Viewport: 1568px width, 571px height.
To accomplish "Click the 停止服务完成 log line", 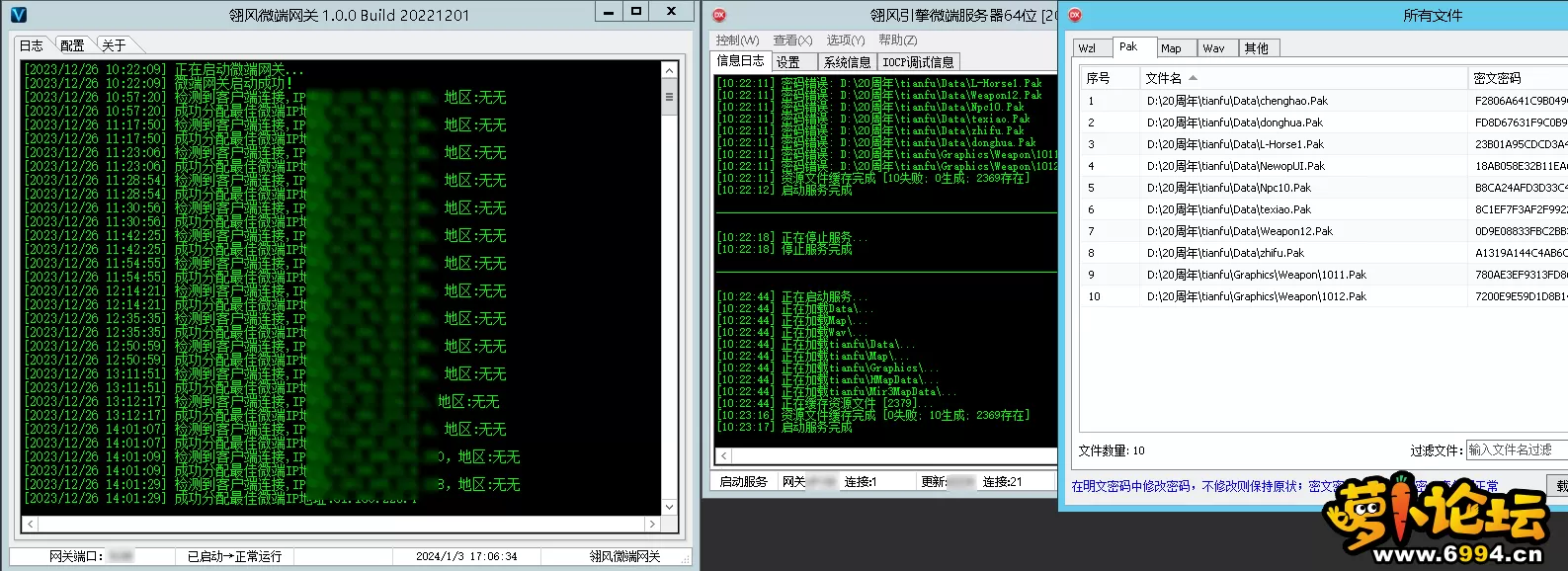I will pos(784,250).
